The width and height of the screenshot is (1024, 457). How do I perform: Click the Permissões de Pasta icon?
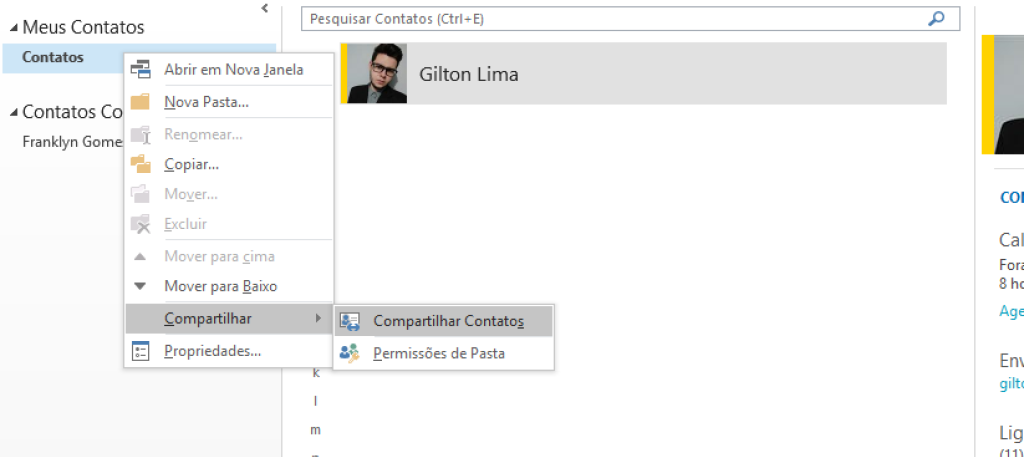349,354
